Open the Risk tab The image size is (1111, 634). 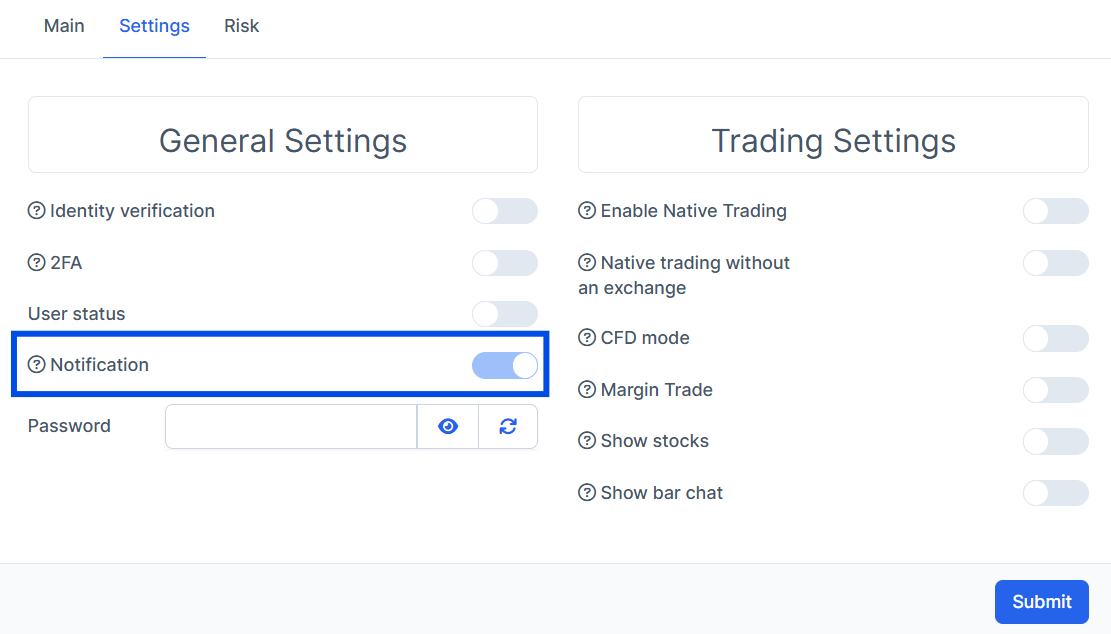pyautogui.click(x=241, y=26)
